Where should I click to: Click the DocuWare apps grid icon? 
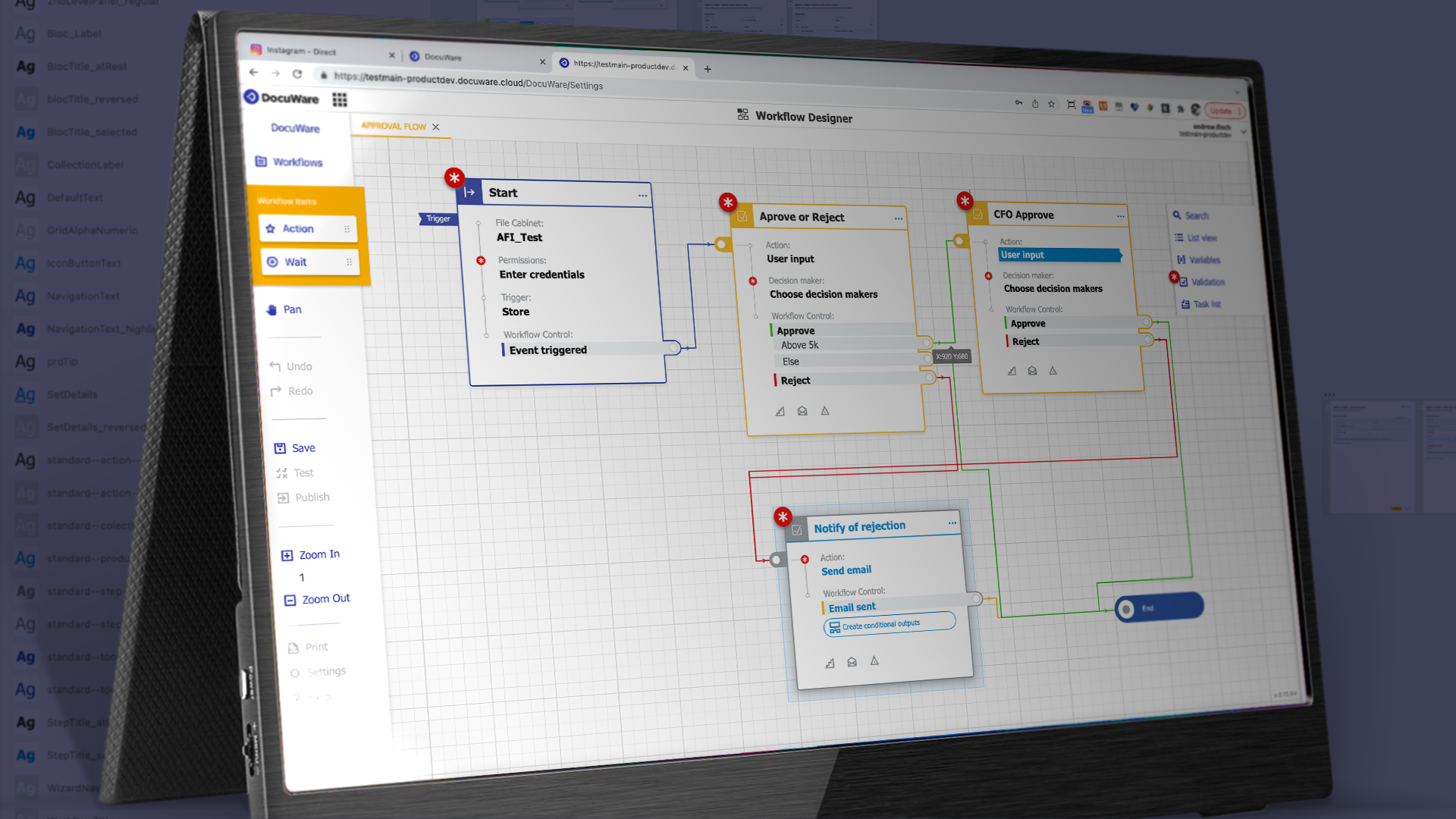(340, 100)
